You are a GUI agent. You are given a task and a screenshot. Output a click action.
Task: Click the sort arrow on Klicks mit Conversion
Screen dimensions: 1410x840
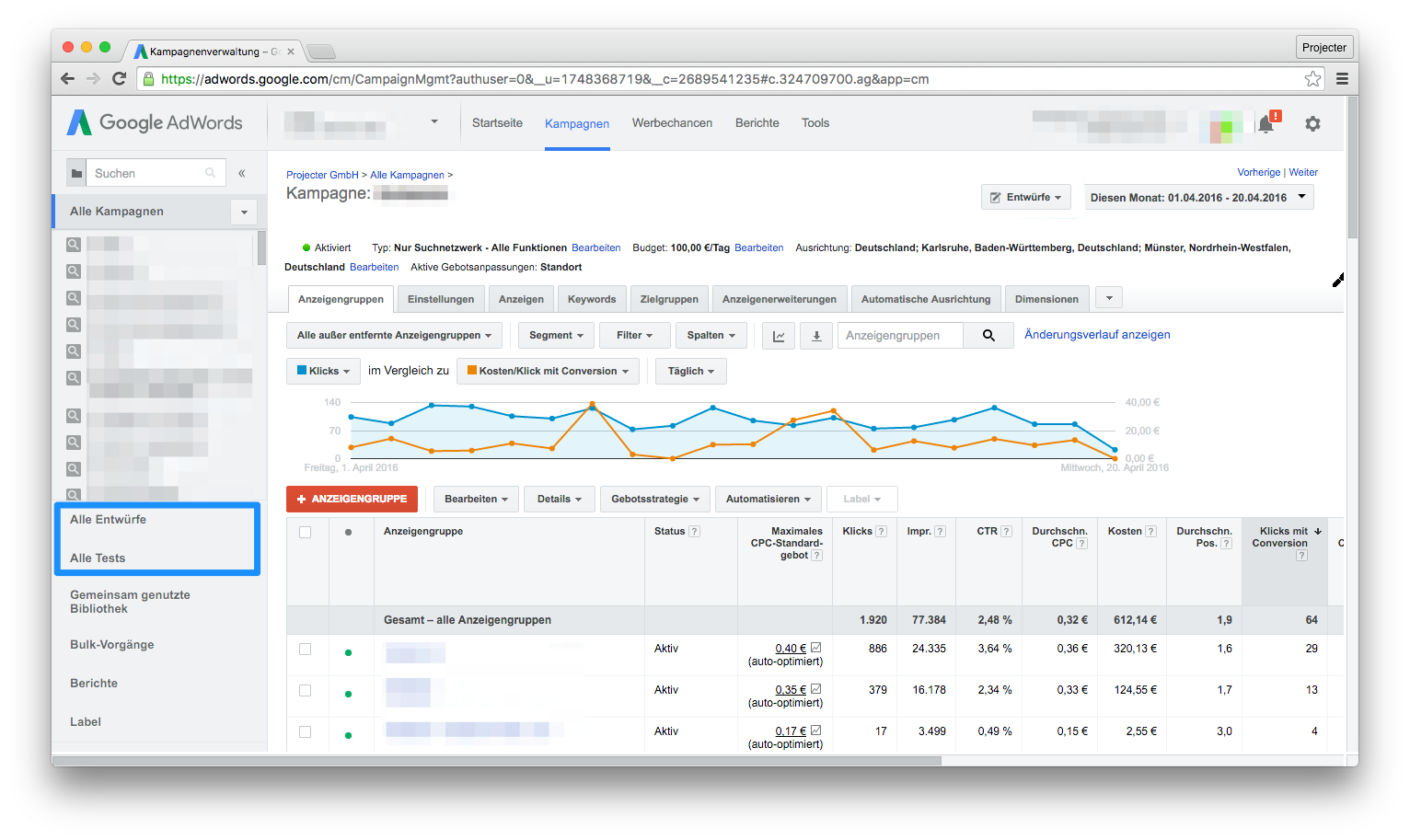tap(1318, 531)
